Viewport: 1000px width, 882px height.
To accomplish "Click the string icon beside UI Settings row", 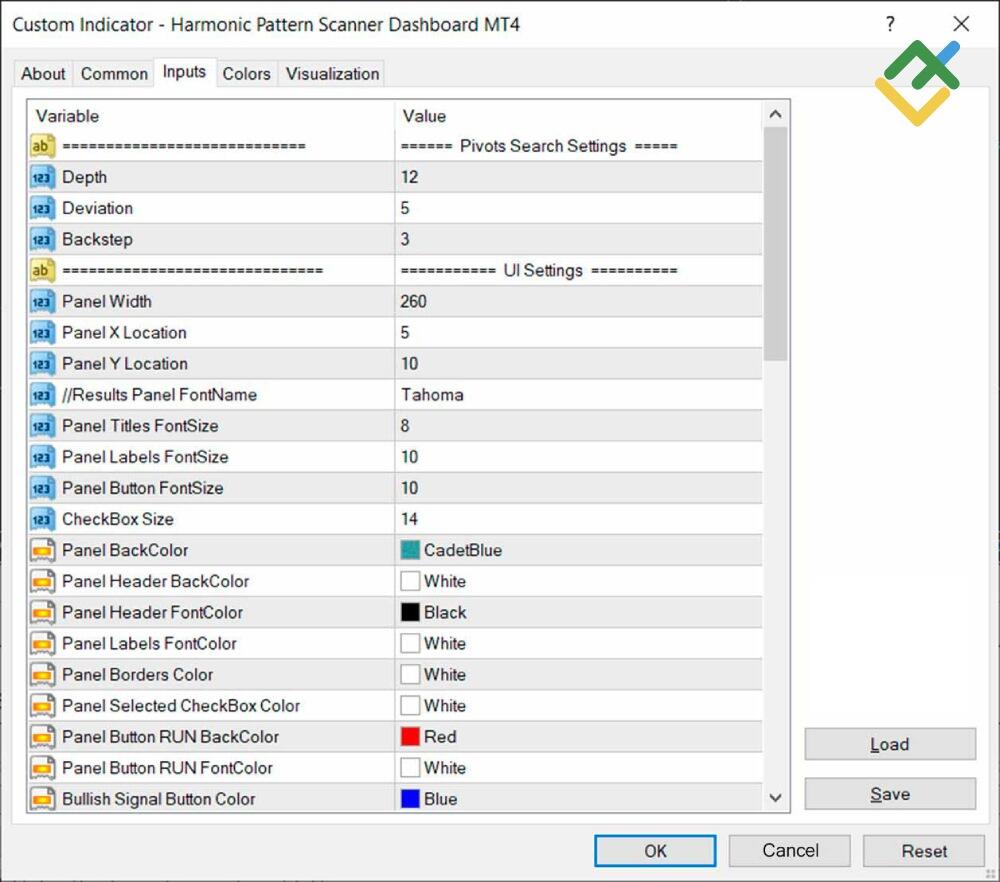I will [x=42, y=271].
